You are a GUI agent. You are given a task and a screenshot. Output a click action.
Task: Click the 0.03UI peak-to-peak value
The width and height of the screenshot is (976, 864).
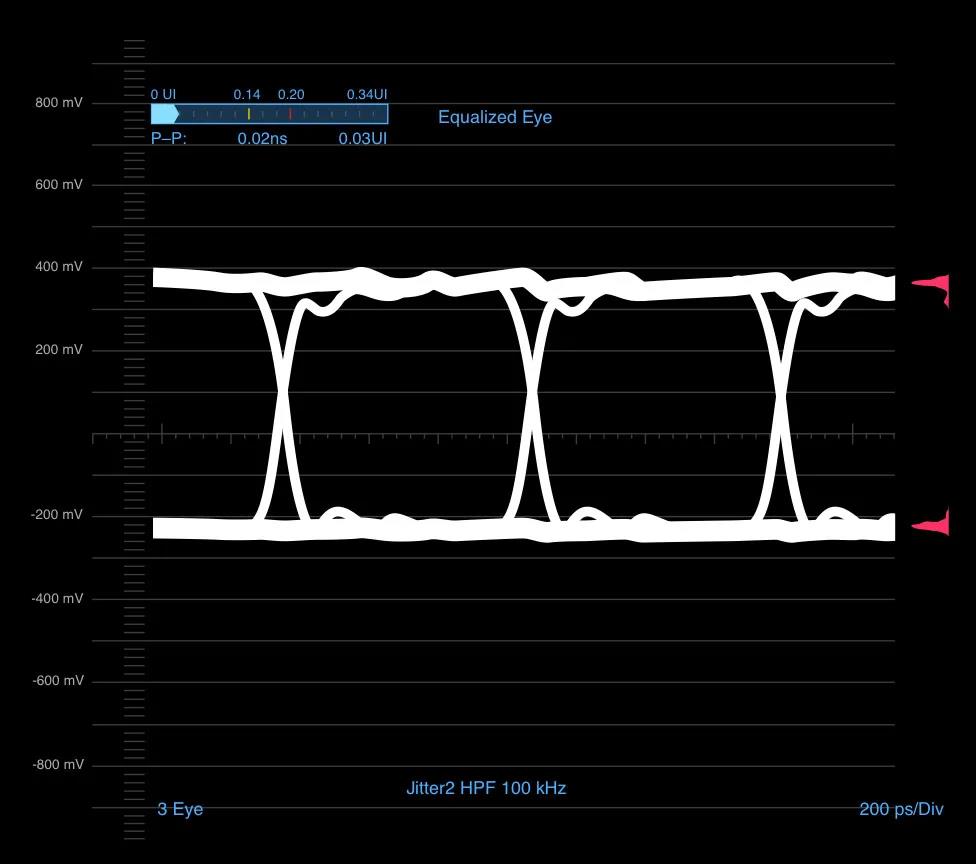363,138
